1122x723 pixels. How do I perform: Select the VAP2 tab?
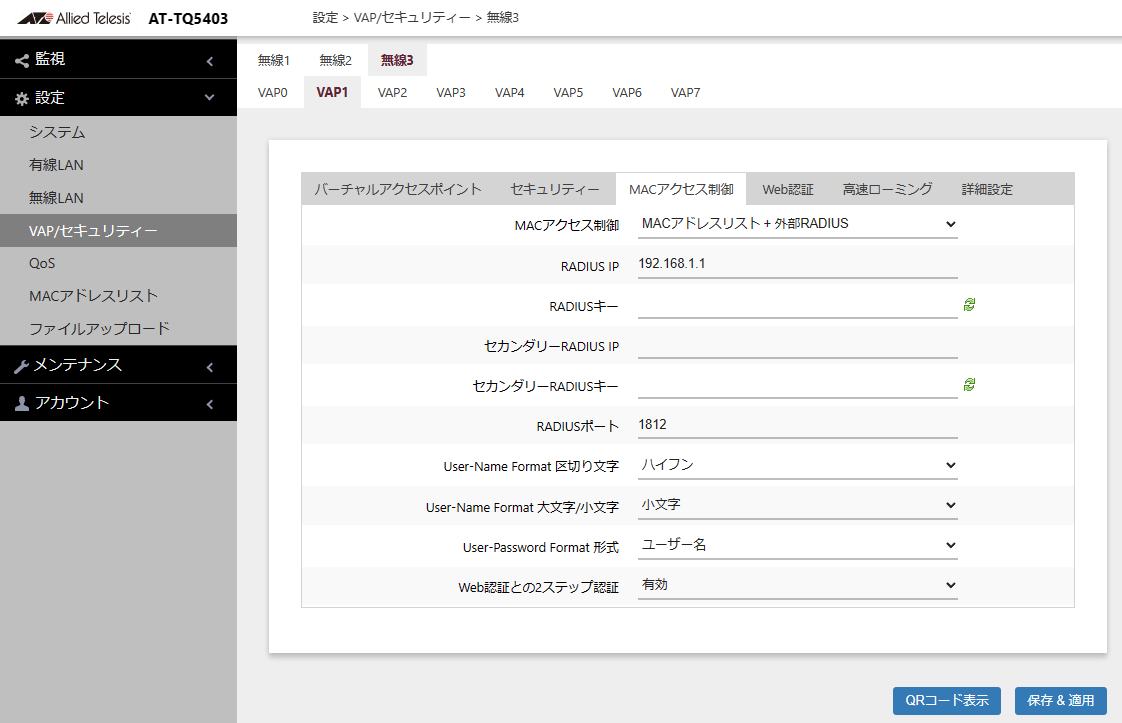tap(392, 92)
